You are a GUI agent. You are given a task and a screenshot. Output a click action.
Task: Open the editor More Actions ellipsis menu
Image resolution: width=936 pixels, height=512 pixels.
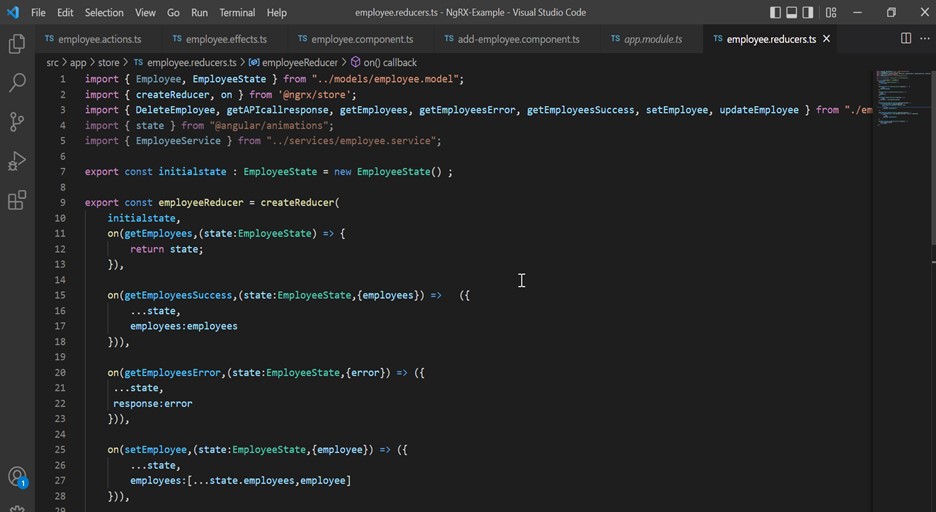924,39
